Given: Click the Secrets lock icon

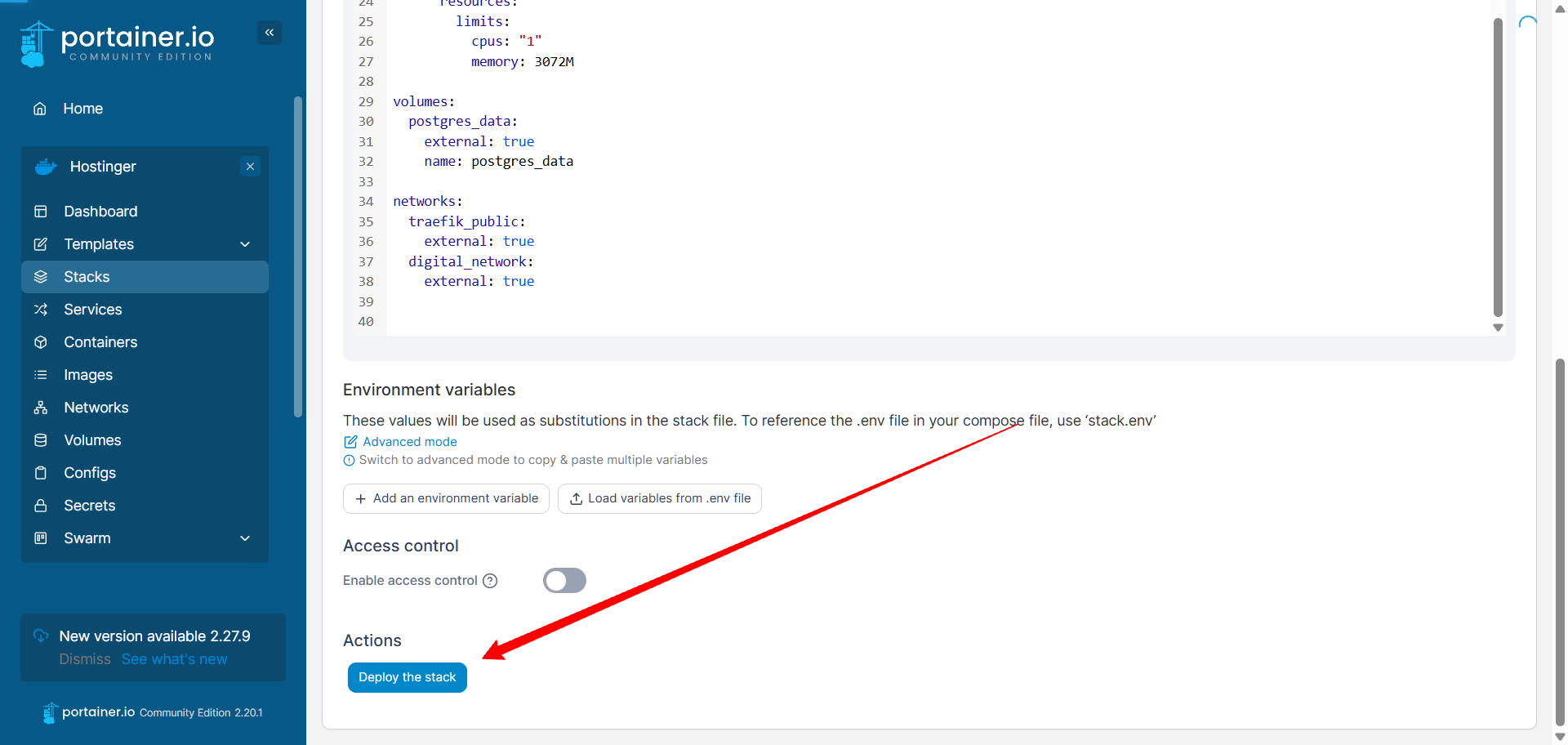Looking at the screenshot, I should pyautogui.click(x=41, y=506).
